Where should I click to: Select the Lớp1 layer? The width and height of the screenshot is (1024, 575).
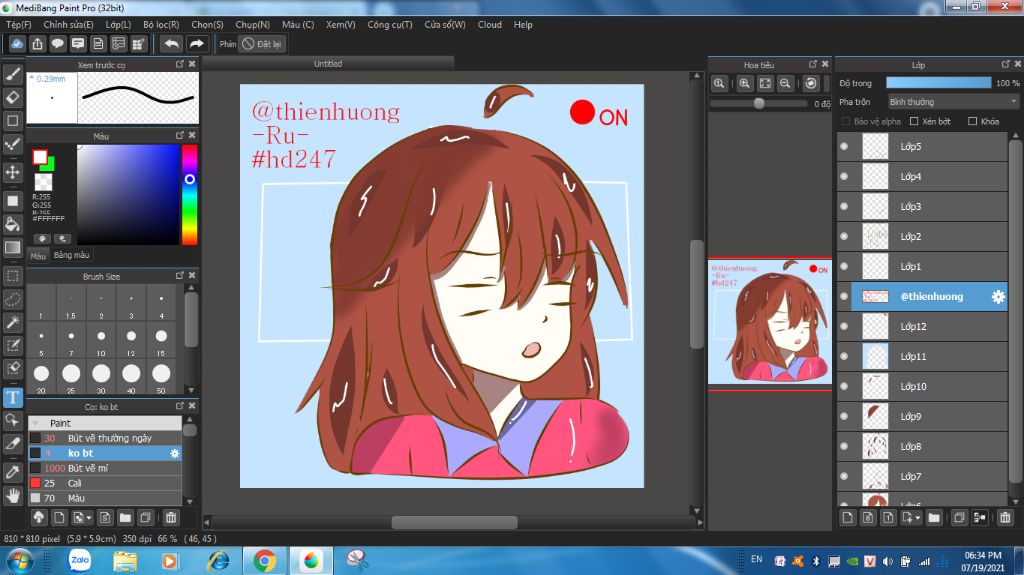[922, 267]
